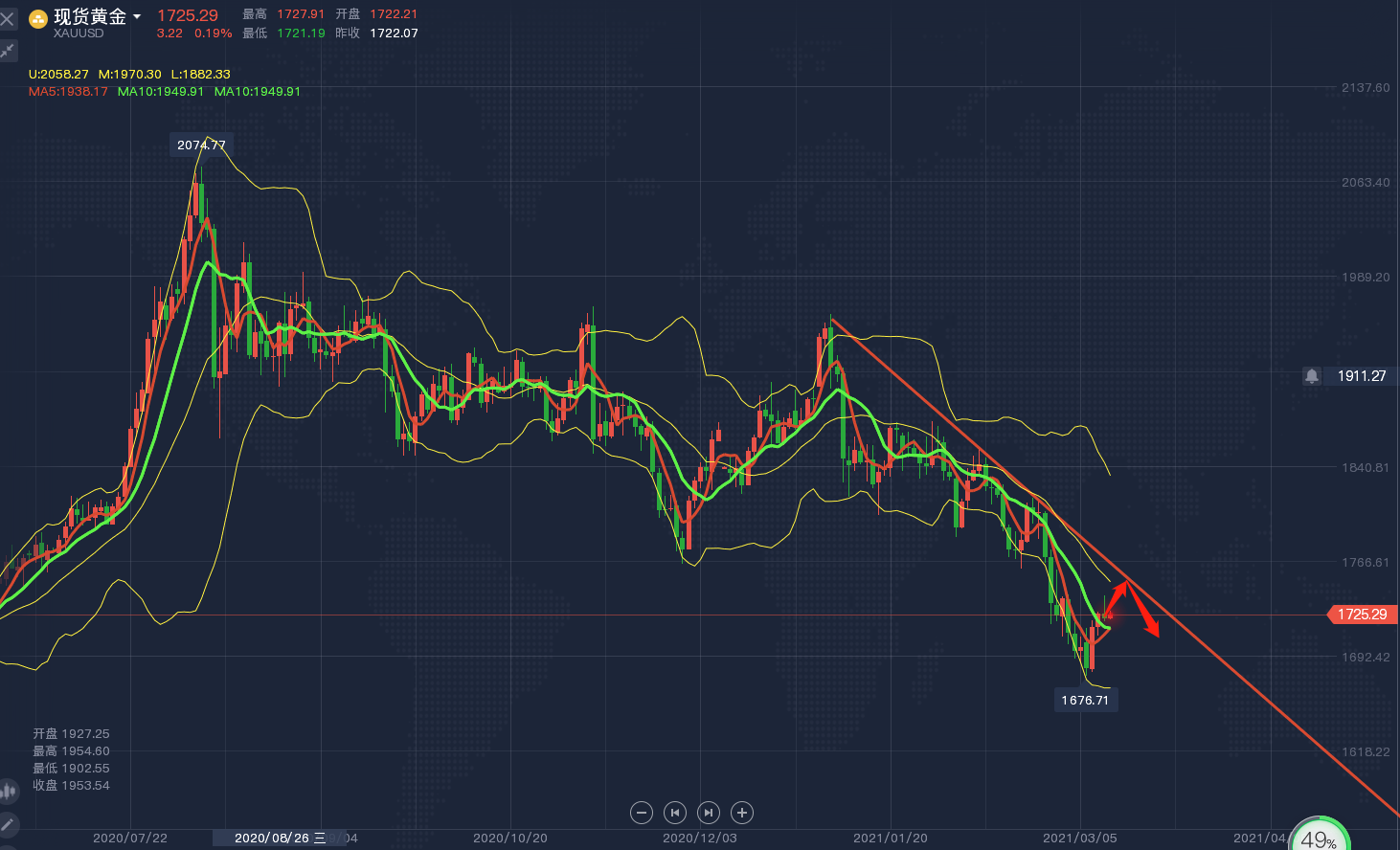
Task: Open the candlestick chart type icon
Action: click(8, 792)
